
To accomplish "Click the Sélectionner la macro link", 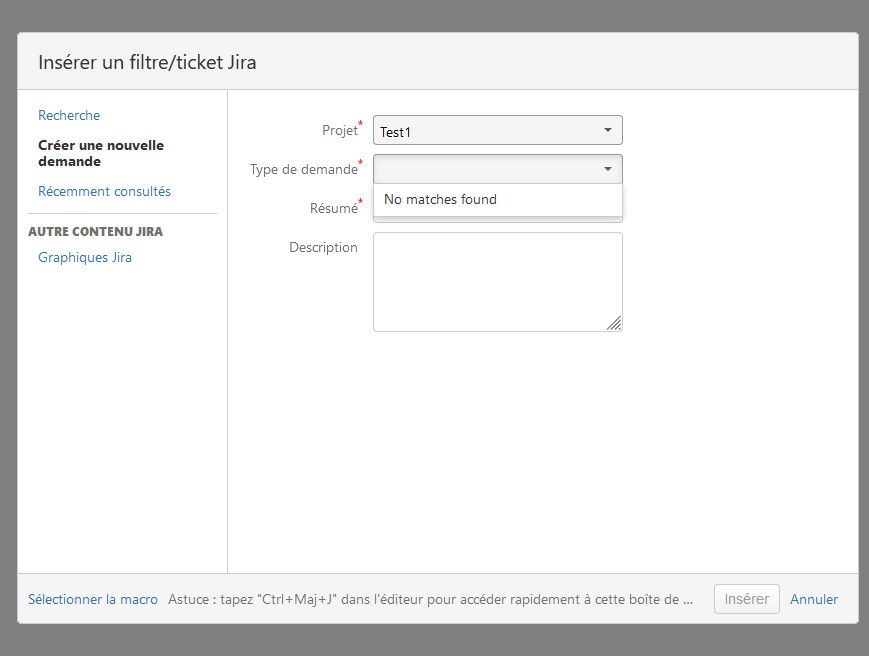I will coord(93,599).
